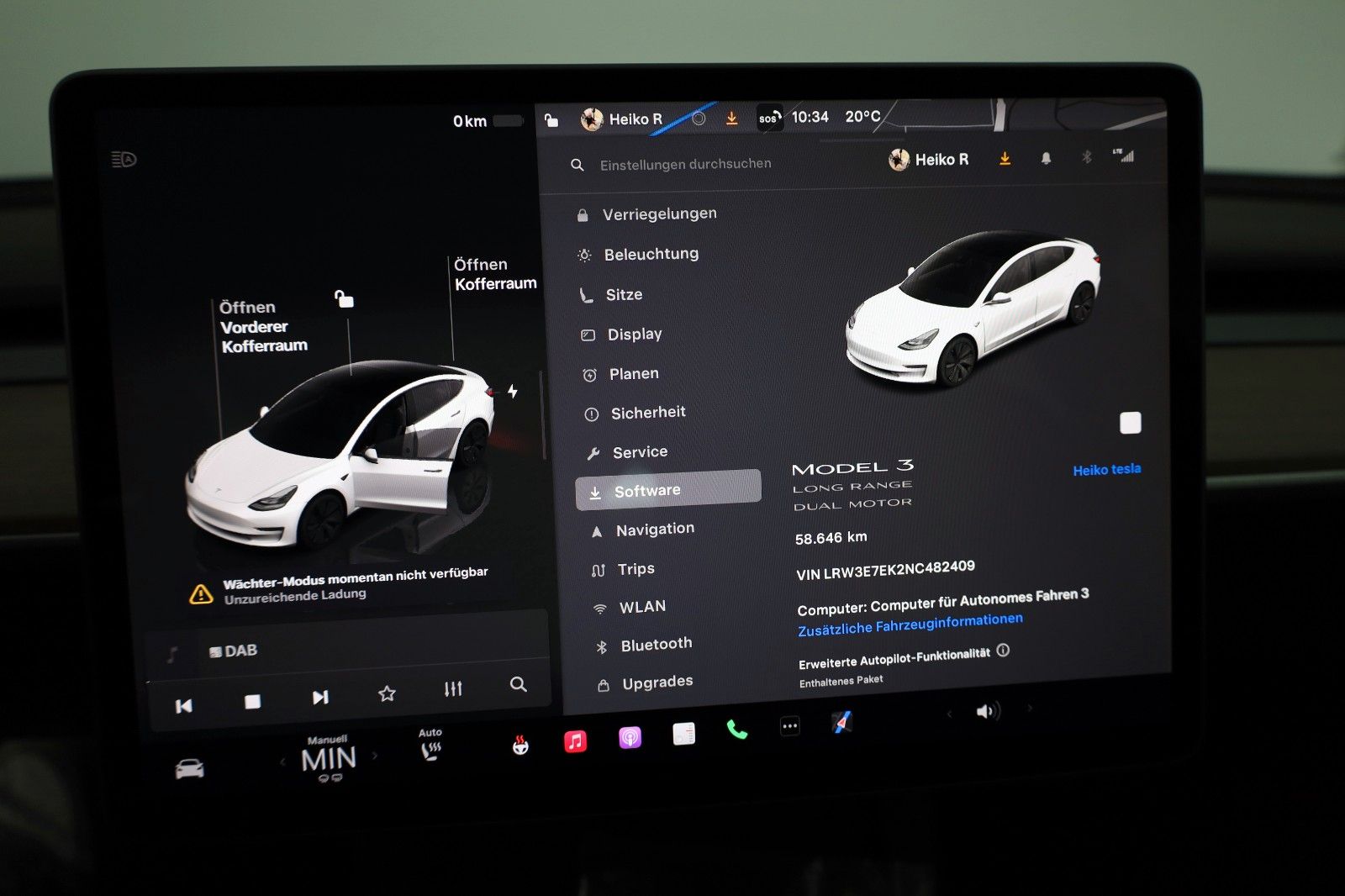
Task: Open the Upgrades menu entry
Action: click(646, 683)
